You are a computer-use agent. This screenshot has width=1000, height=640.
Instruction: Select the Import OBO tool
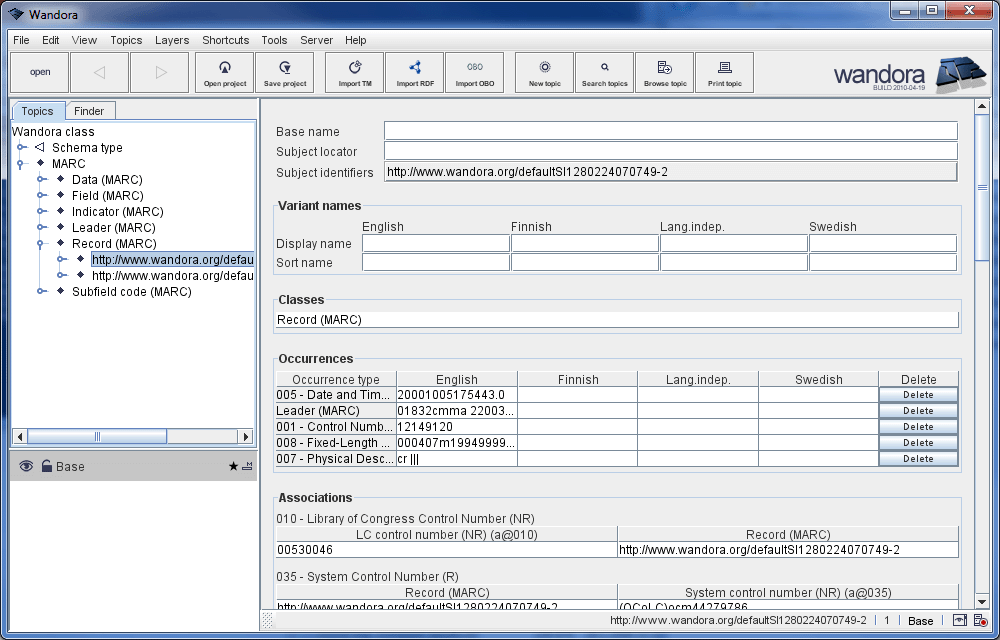click(474, 72)
